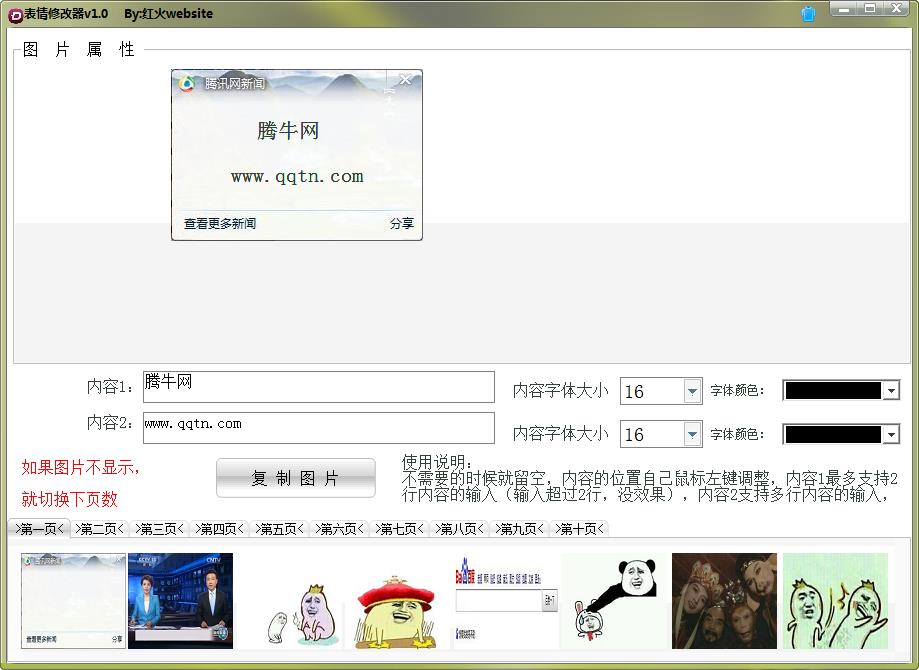Click the app logo icon in title bar
The width and height of the screenshot is (919, 670).
15,14
